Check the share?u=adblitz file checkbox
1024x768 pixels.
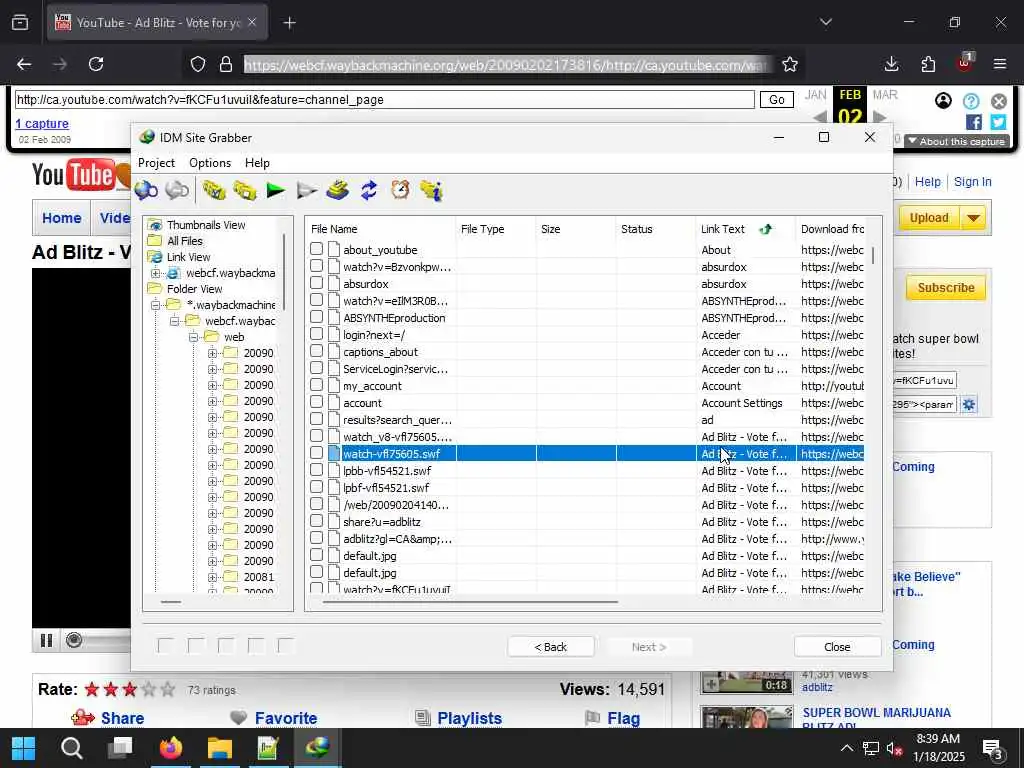(x=317, y=520)
